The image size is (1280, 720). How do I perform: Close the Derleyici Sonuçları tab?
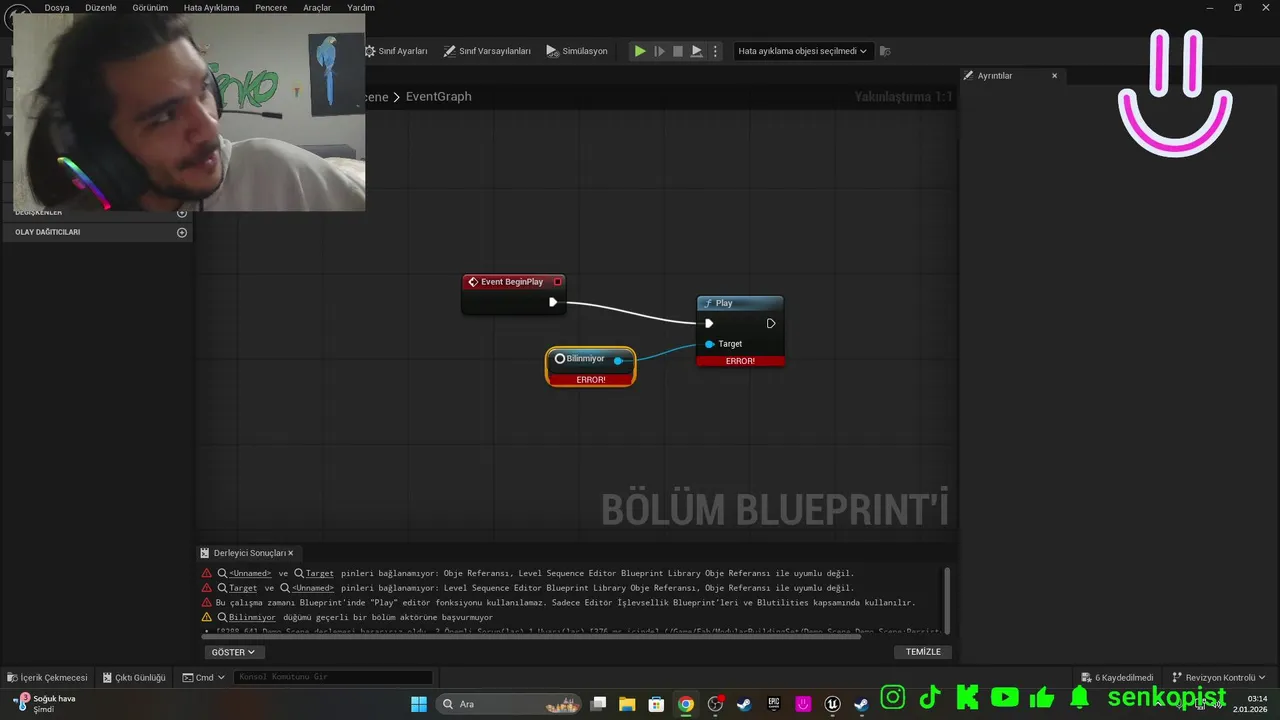291,553
